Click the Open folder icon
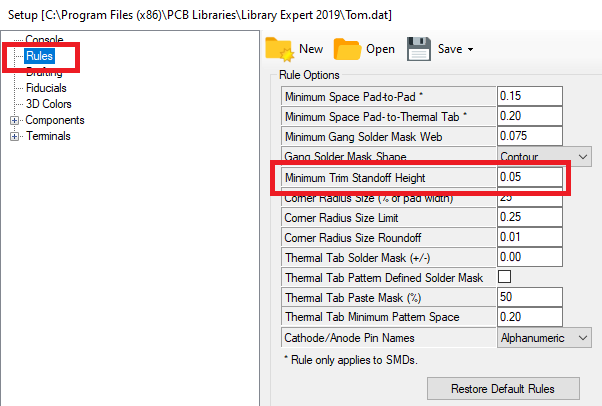 (347, 48)
